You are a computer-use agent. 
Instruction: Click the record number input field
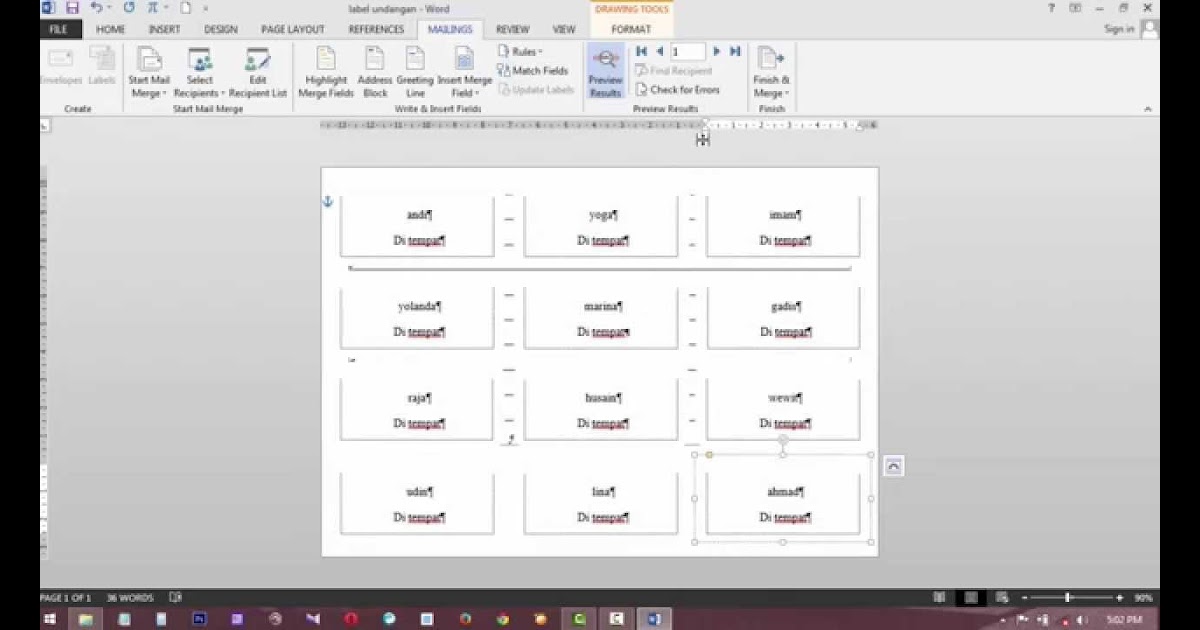click(x=687, y=51)
